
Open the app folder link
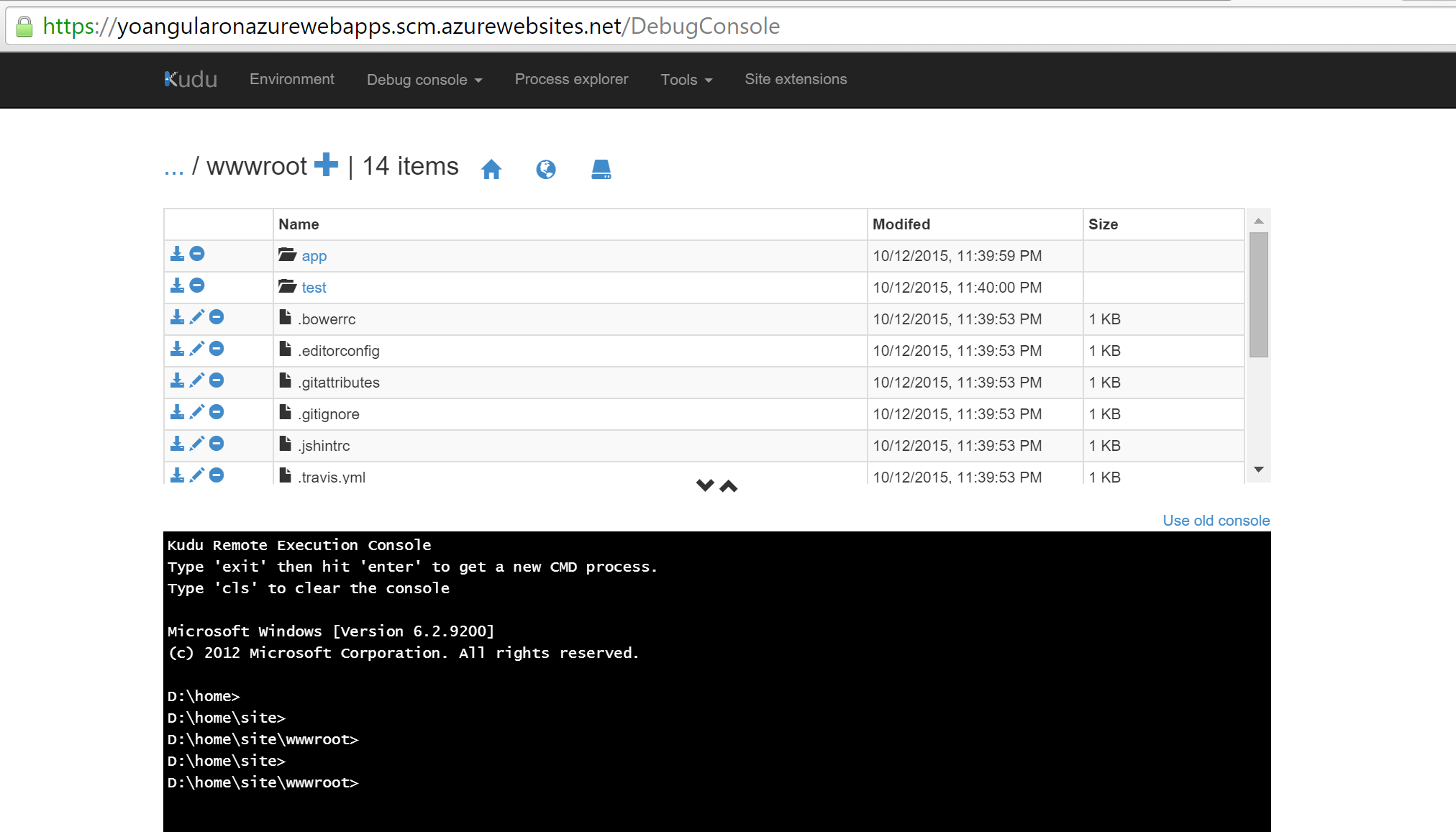click(x=314, y=256)
